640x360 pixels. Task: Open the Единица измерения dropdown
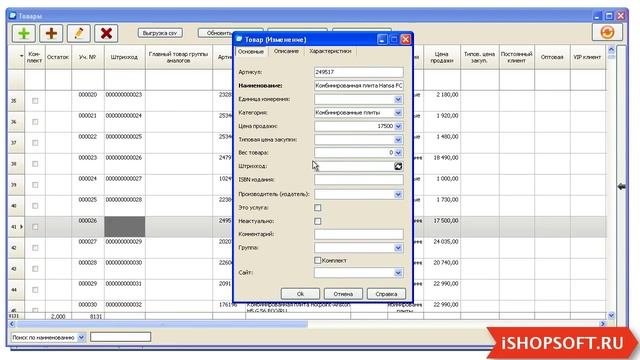[398, 99]
